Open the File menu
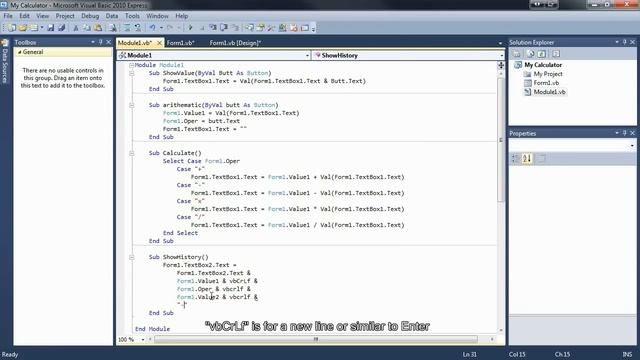The image size is (640, 360). 8,16
